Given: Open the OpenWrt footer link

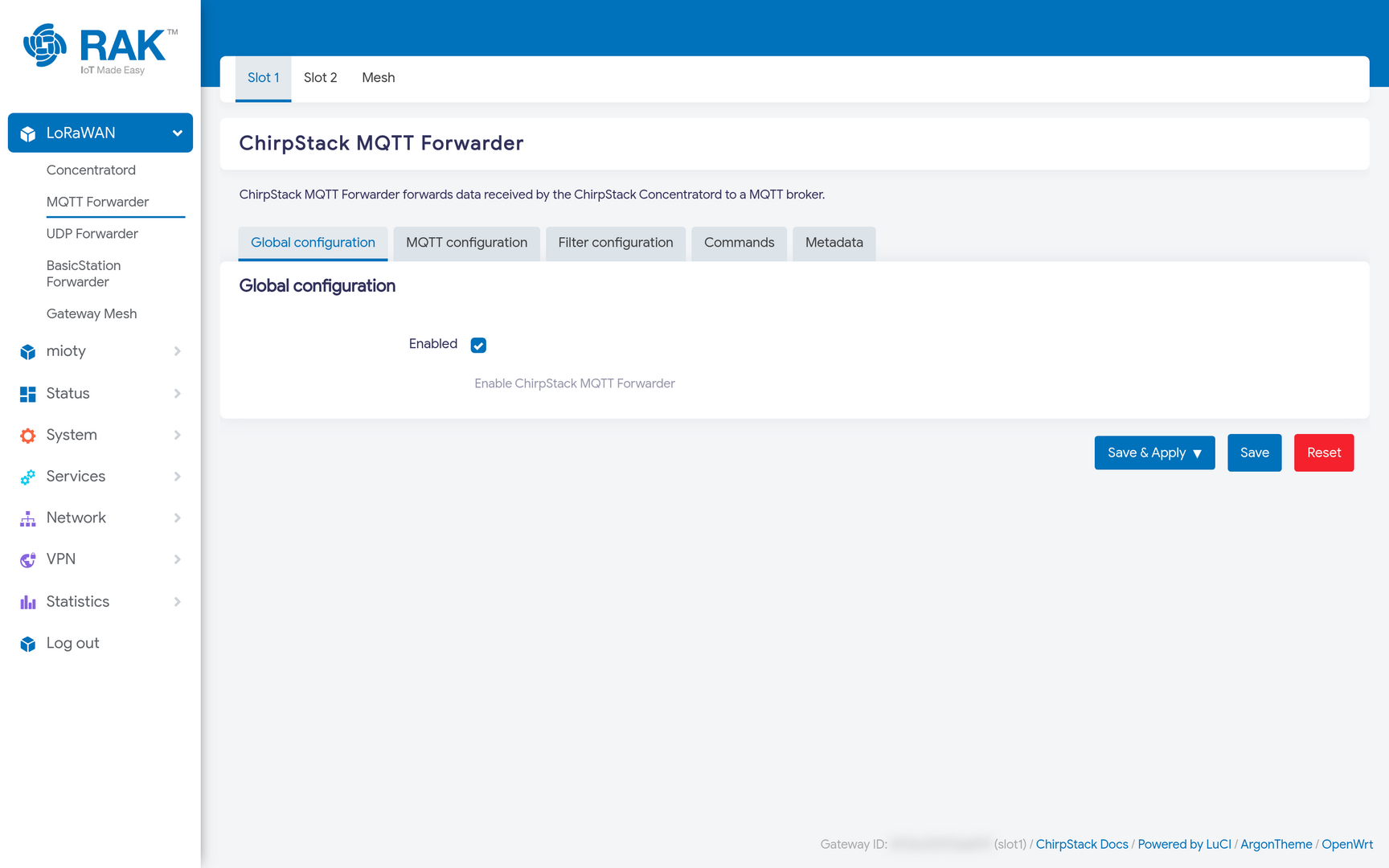Looking at the screenshot, I should pyautogui.click(x=1347, y=844).
